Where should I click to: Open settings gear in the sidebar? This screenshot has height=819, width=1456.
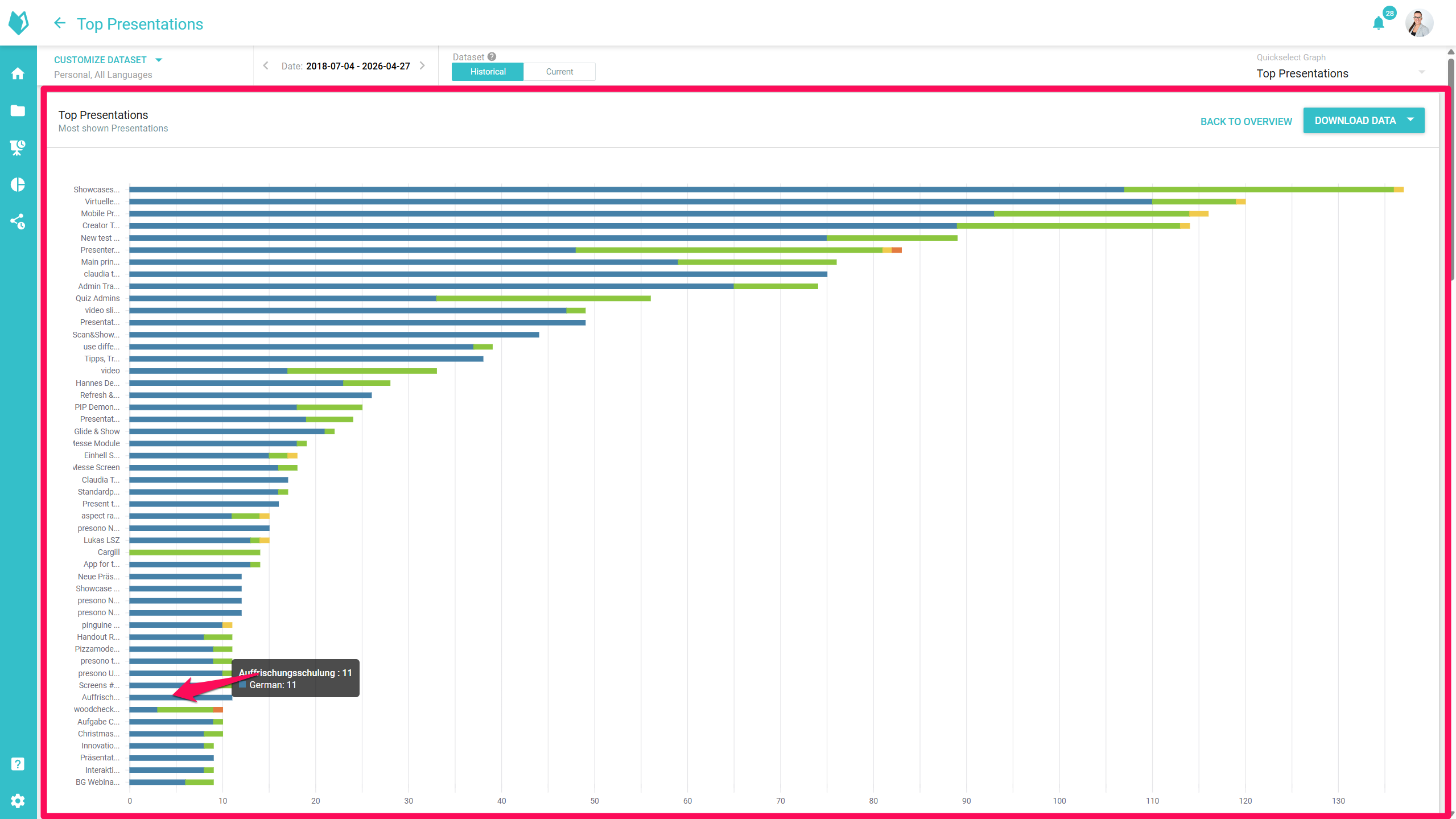18,801
